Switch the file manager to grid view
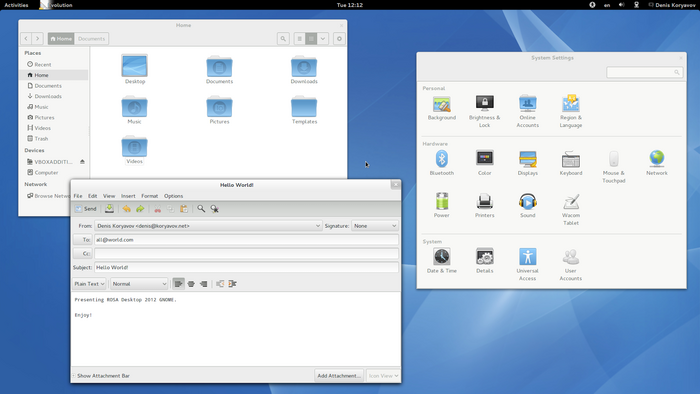 (311, 39)
